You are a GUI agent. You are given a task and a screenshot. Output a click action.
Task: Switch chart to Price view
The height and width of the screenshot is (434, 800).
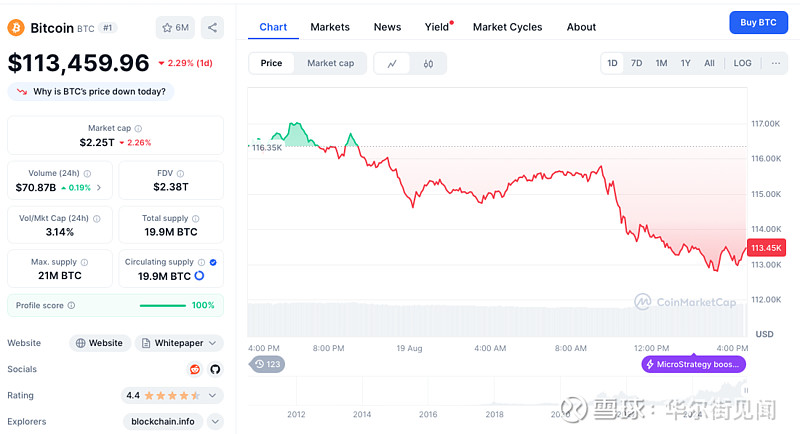(271, 63)
